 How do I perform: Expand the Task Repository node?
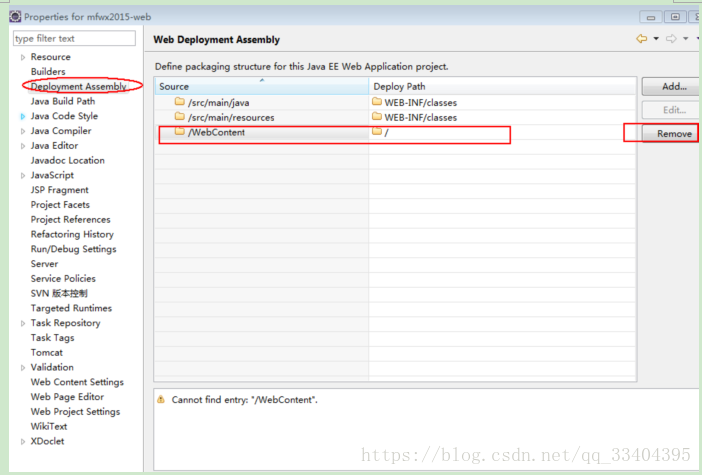tap(23, 323)
